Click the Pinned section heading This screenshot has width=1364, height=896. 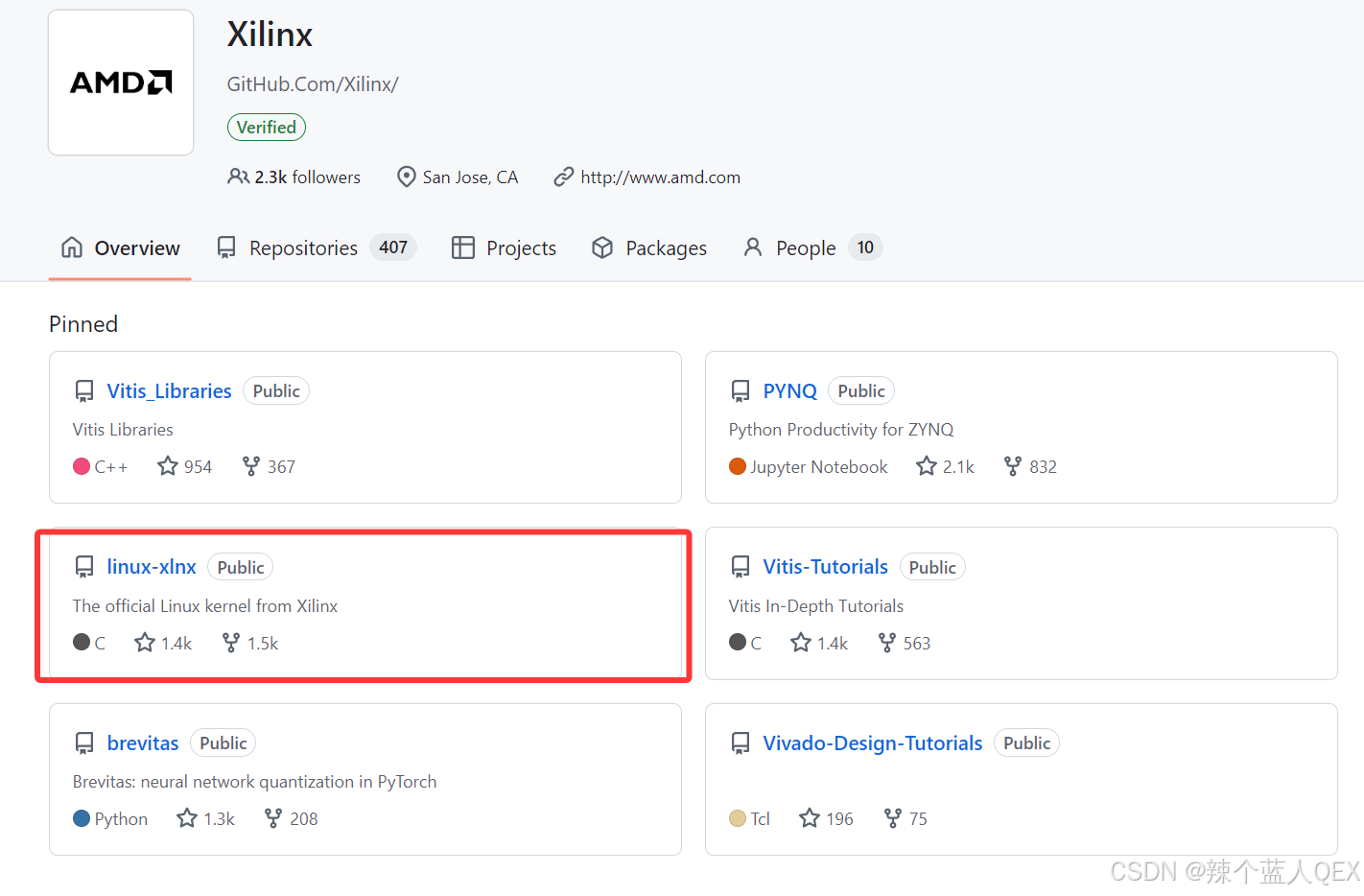coord(83,324)
